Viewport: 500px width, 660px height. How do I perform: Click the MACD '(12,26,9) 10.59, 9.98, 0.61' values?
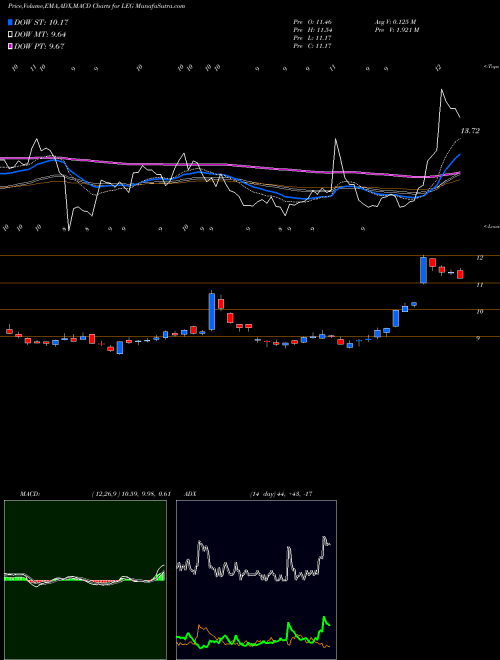pyautogui.click(x=130, y=494)
